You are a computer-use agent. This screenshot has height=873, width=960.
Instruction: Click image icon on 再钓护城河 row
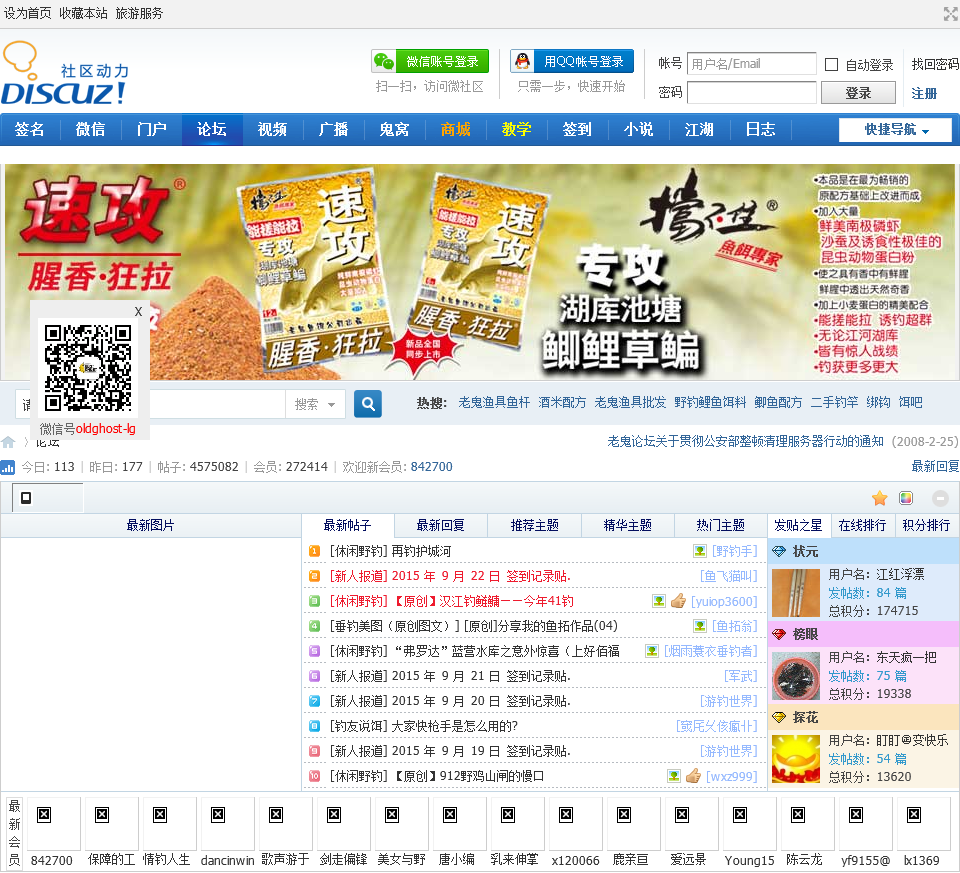point(700,551)
